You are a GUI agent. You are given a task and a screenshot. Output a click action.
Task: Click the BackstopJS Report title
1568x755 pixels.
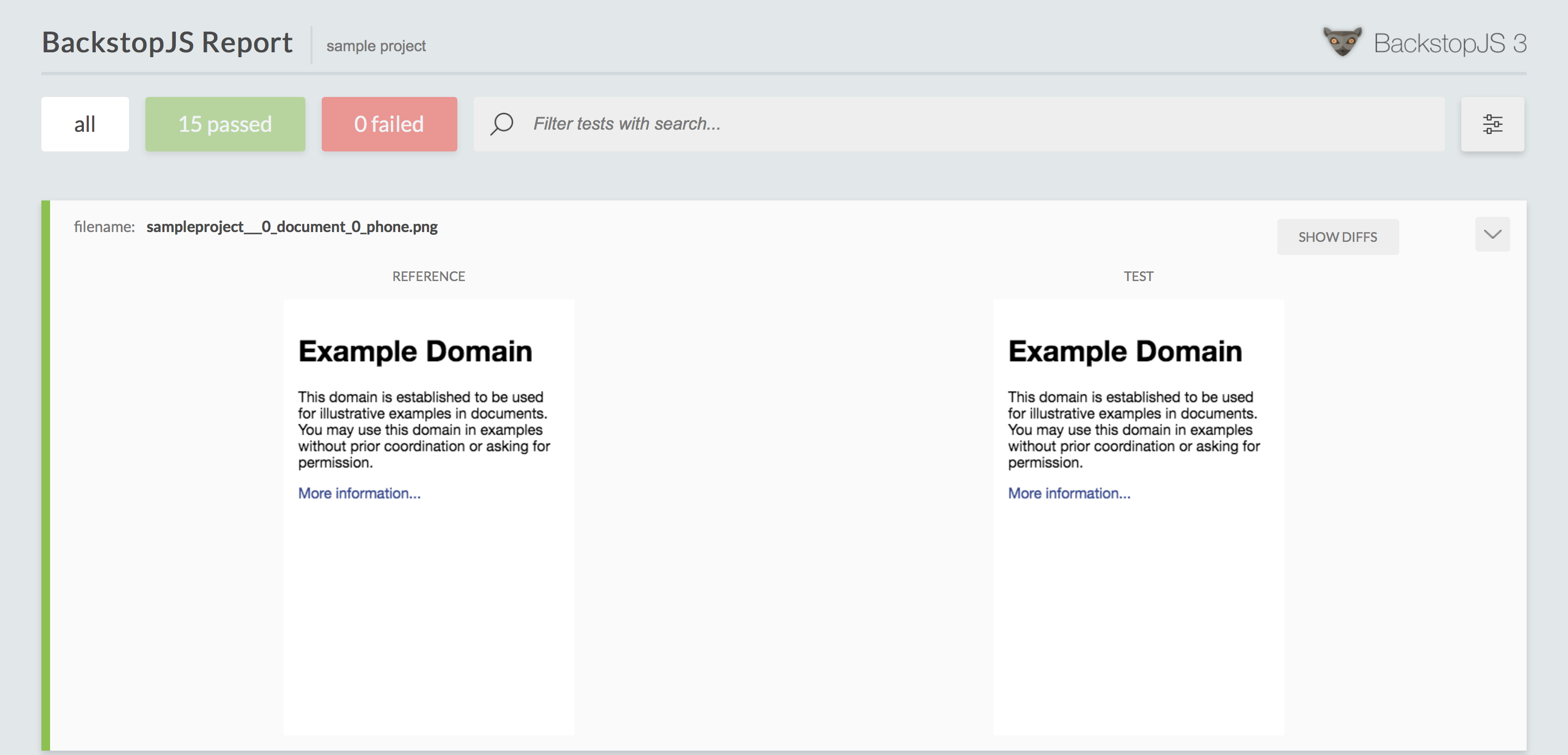[167, 42]
